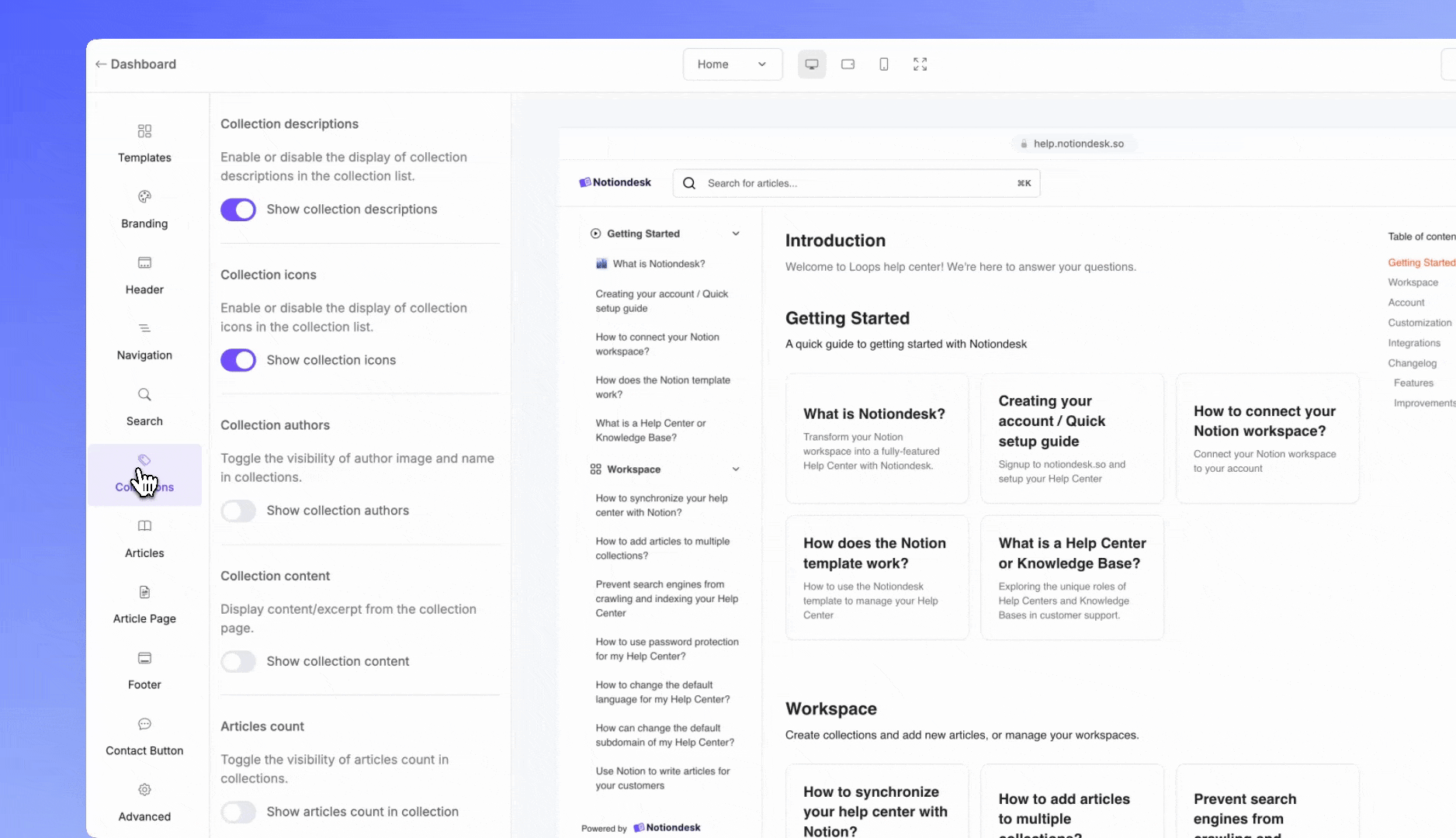Viewport: 1456px width, 838px height.
Task: Click the Notiondesk logo in preview header
Action: point(615,182)
